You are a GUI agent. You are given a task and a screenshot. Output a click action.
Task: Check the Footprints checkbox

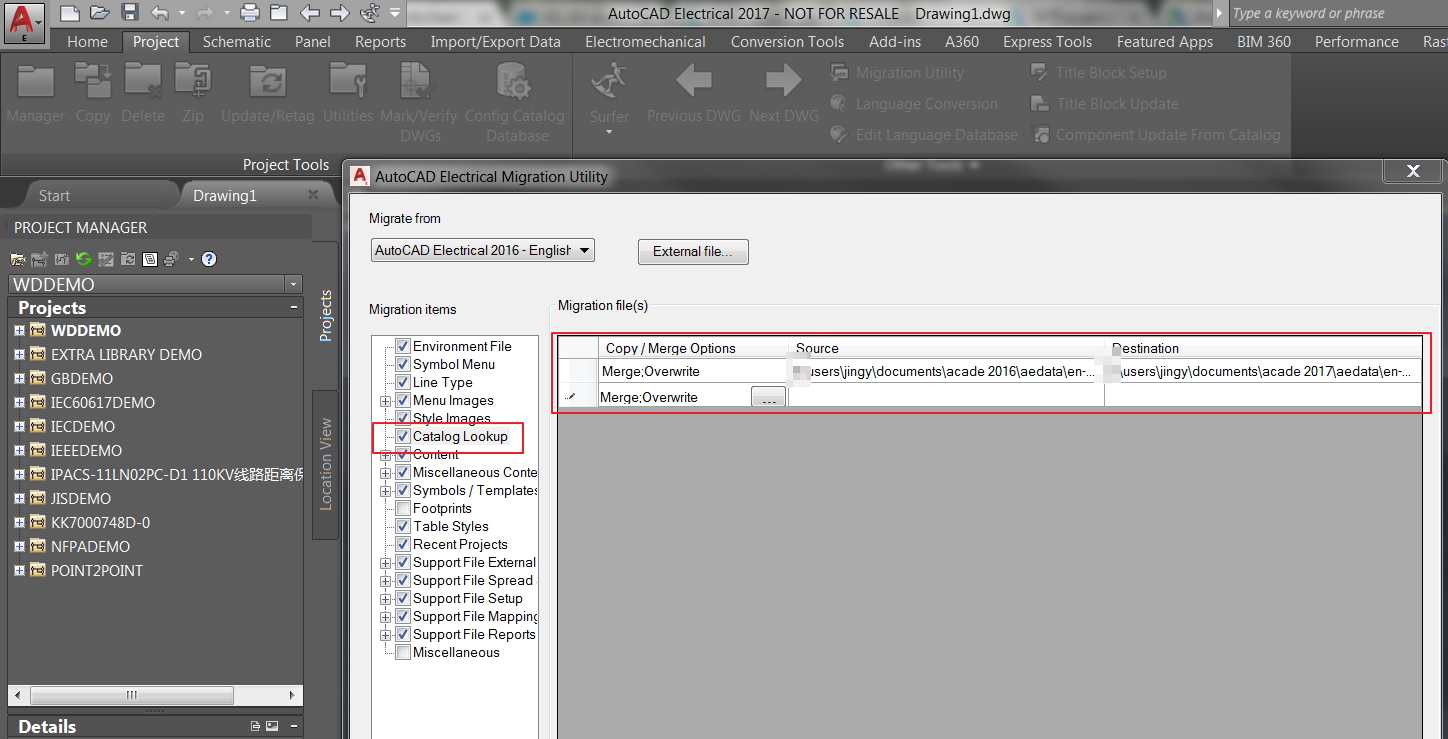(403, 508)
